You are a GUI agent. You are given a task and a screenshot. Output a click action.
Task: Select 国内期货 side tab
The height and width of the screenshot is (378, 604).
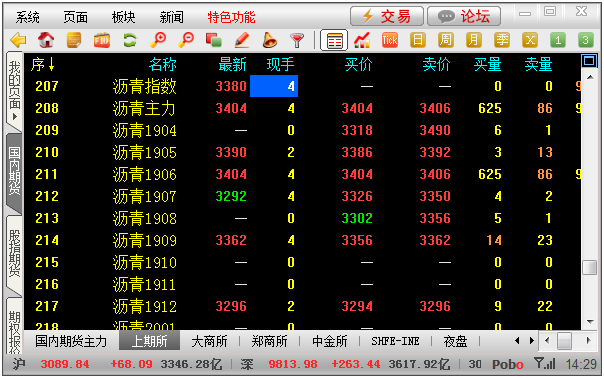[14, 172]
